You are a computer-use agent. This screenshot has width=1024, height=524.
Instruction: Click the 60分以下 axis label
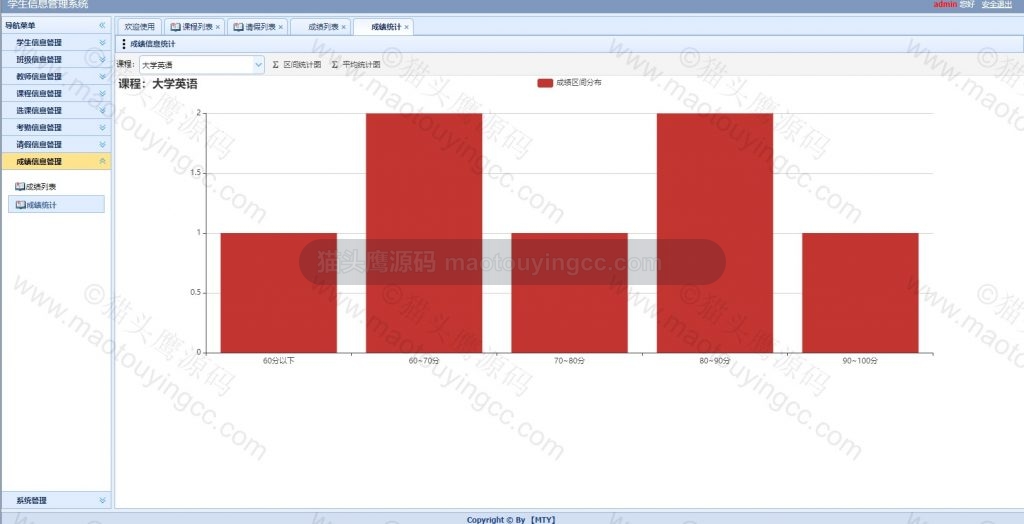[x=279, y=361]
